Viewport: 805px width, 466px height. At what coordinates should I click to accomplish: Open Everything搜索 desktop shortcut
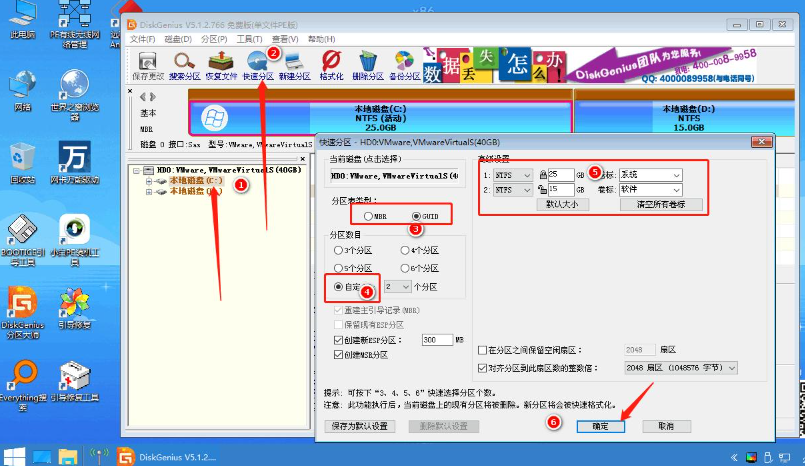23,386
